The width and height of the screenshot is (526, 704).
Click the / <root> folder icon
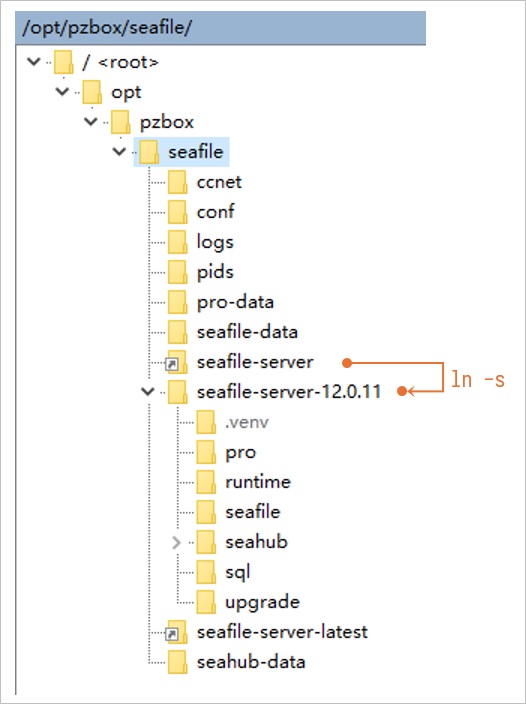pyautogui.click(x=63, y=62)
